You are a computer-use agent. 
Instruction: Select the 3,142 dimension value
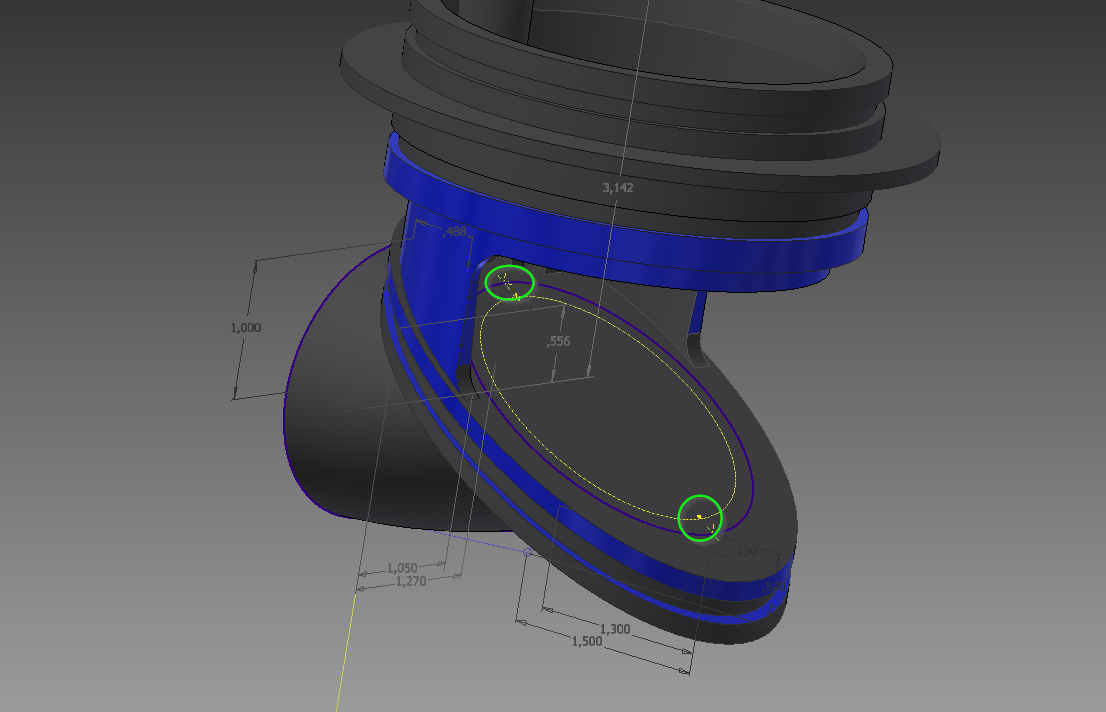[x=620, y=186]
